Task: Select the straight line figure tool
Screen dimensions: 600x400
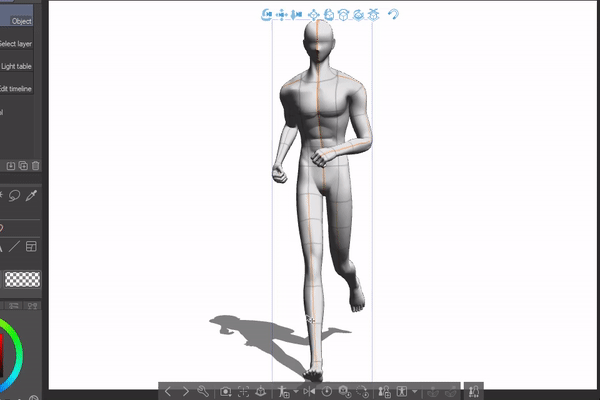Action: [x=14, y=247]
